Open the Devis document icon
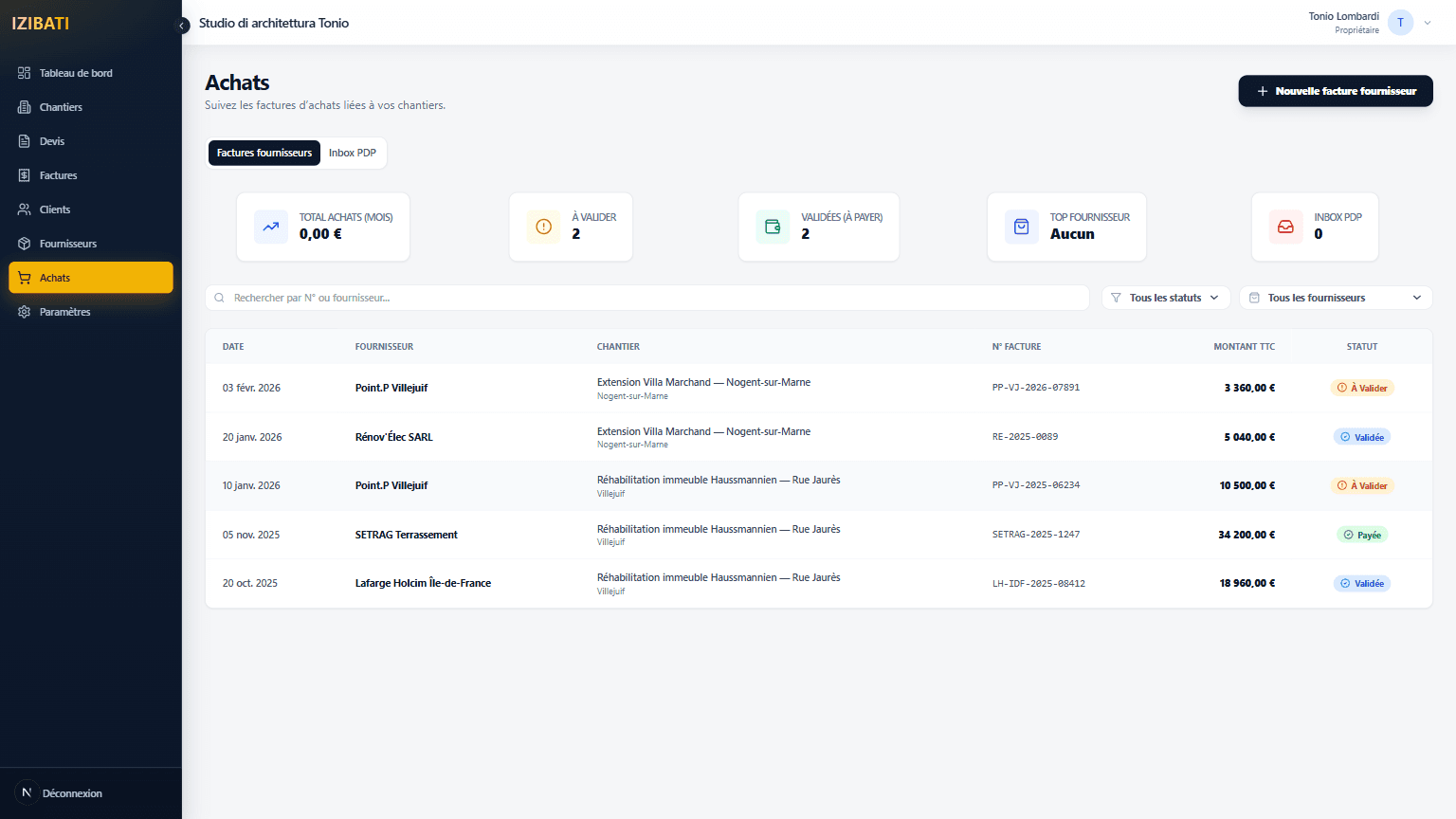Screen dimensions: 1456x819 click(x=25, y=141)
